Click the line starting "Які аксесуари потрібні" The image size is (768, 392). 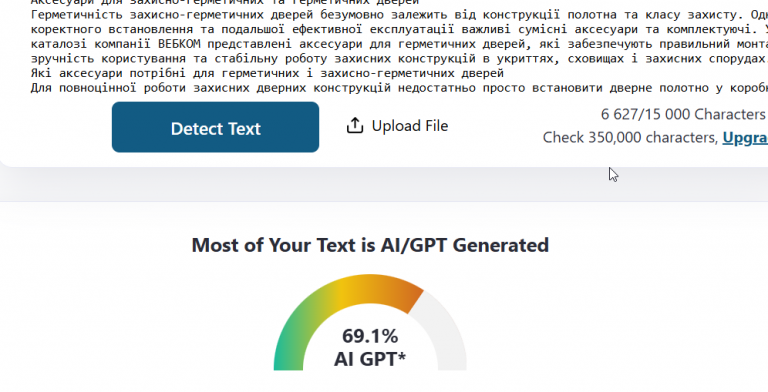click(267, 74)
